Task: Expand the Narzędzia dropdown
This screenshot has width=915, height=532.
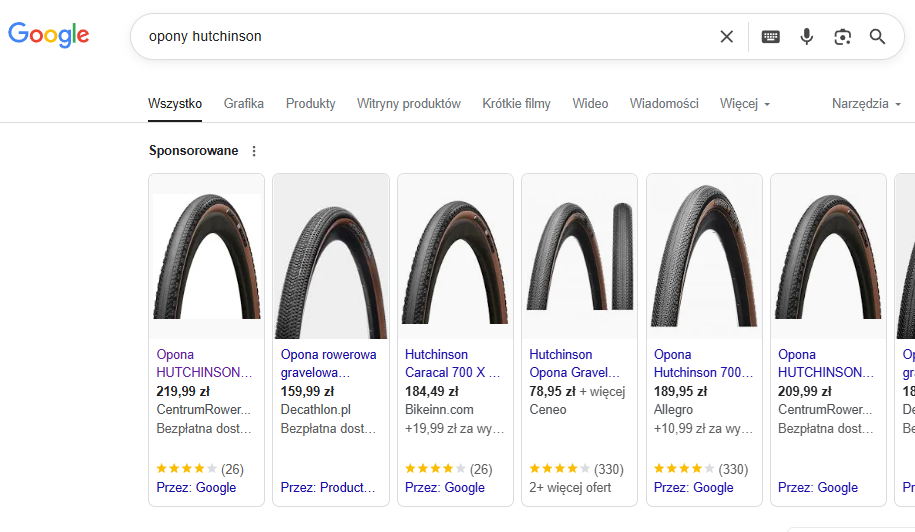Action: coord(866,104)
